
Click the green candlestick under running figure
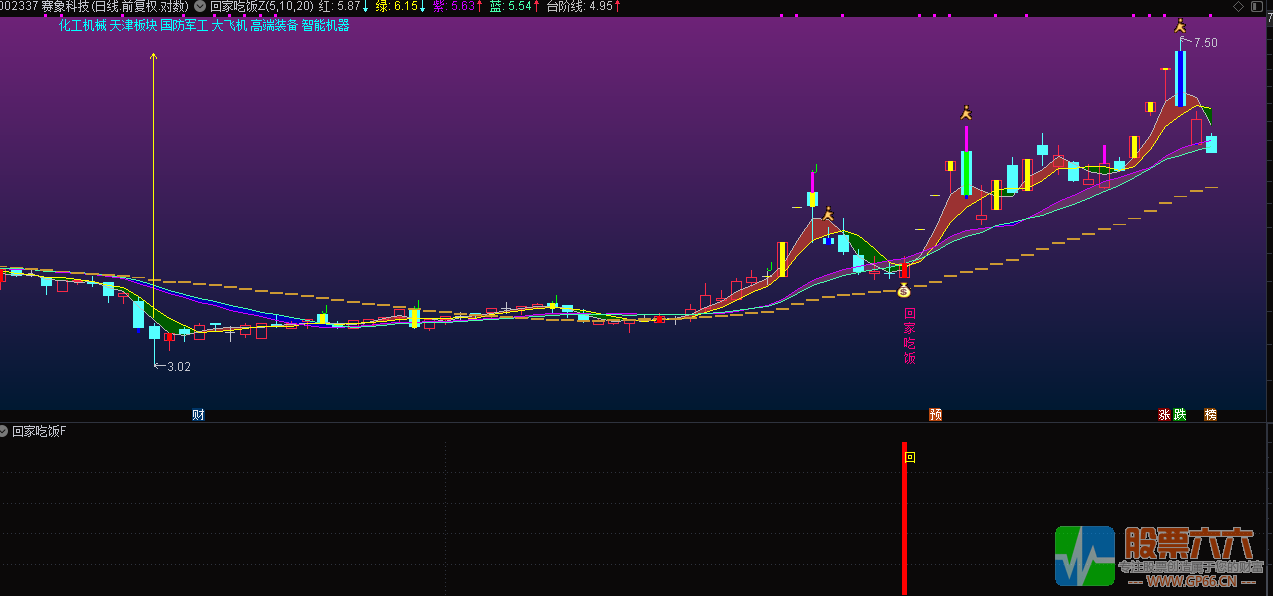coord(966,173)
